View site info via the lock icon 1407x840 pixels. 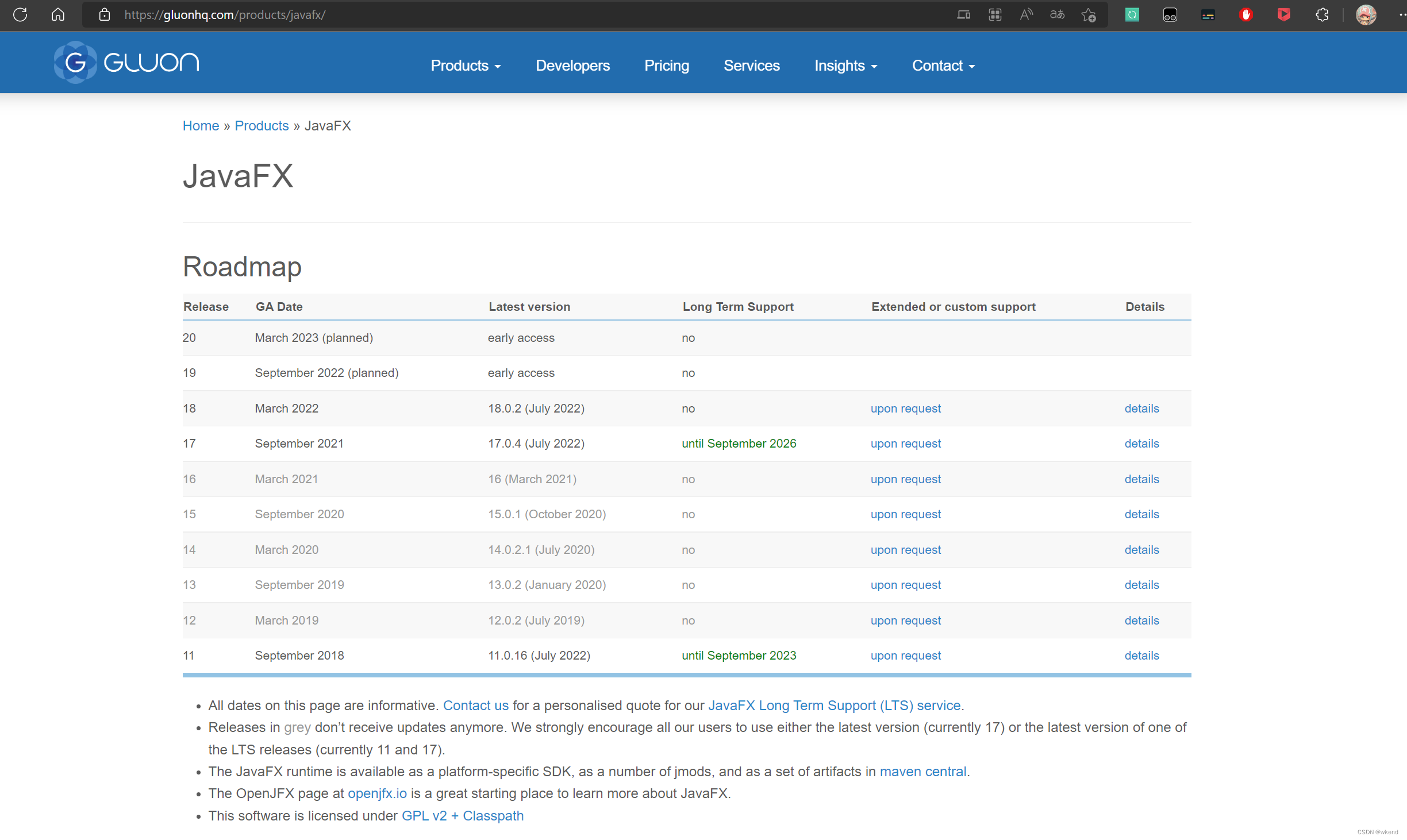(x=104, y=15)
